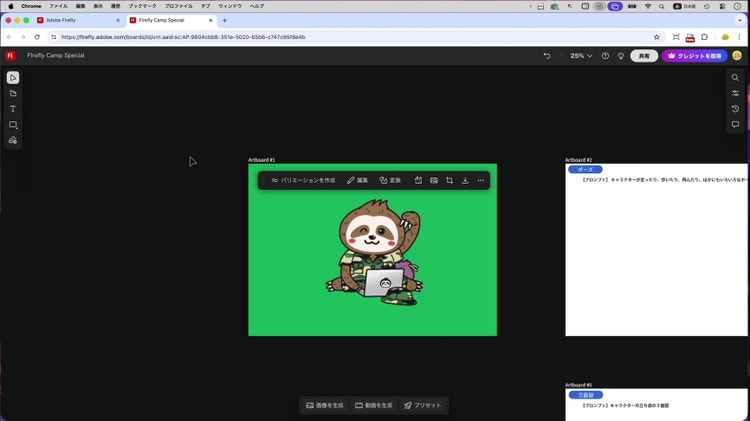Open the comments speech bubble panel
The width and height of the screenshot is (750, 421).
735,125
